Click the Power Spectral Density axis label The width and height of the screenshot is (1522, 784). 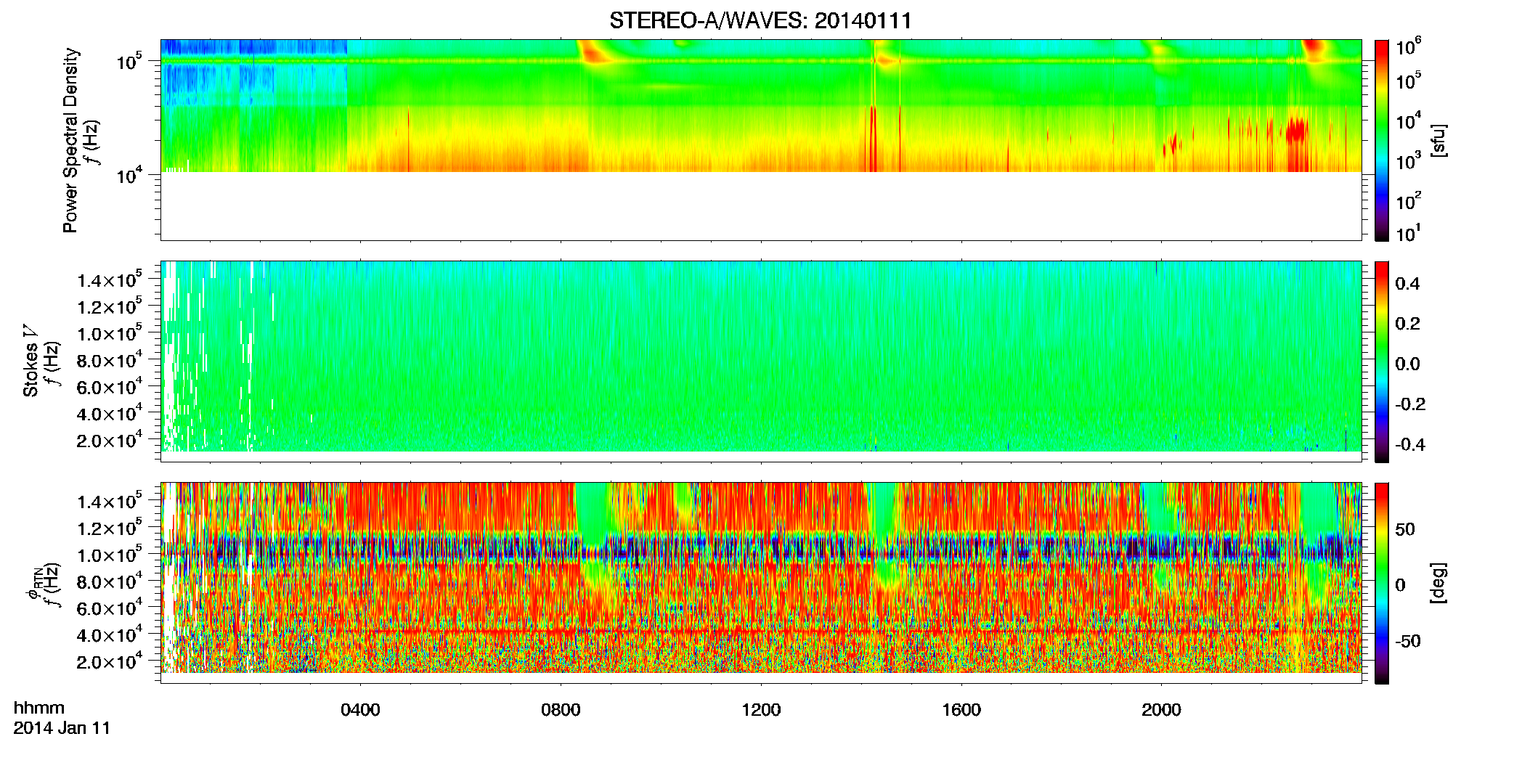[70, 140]
